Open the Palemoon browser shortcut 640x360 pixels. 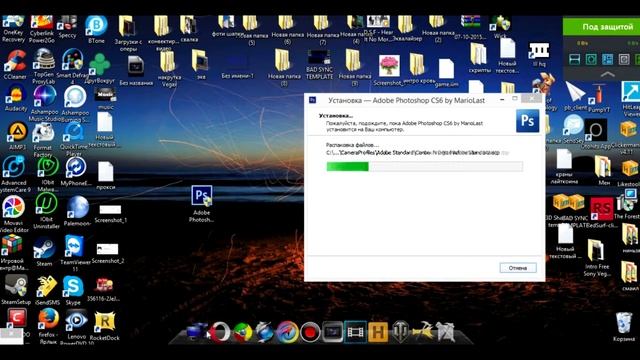(77, 211)
